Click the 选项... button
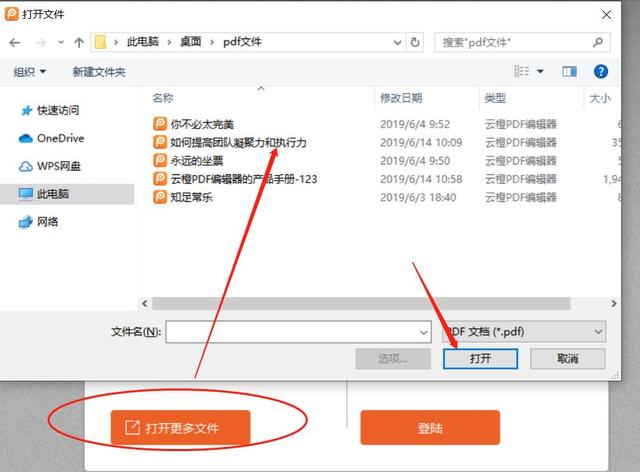640x472 pixels. click(393, 359)
